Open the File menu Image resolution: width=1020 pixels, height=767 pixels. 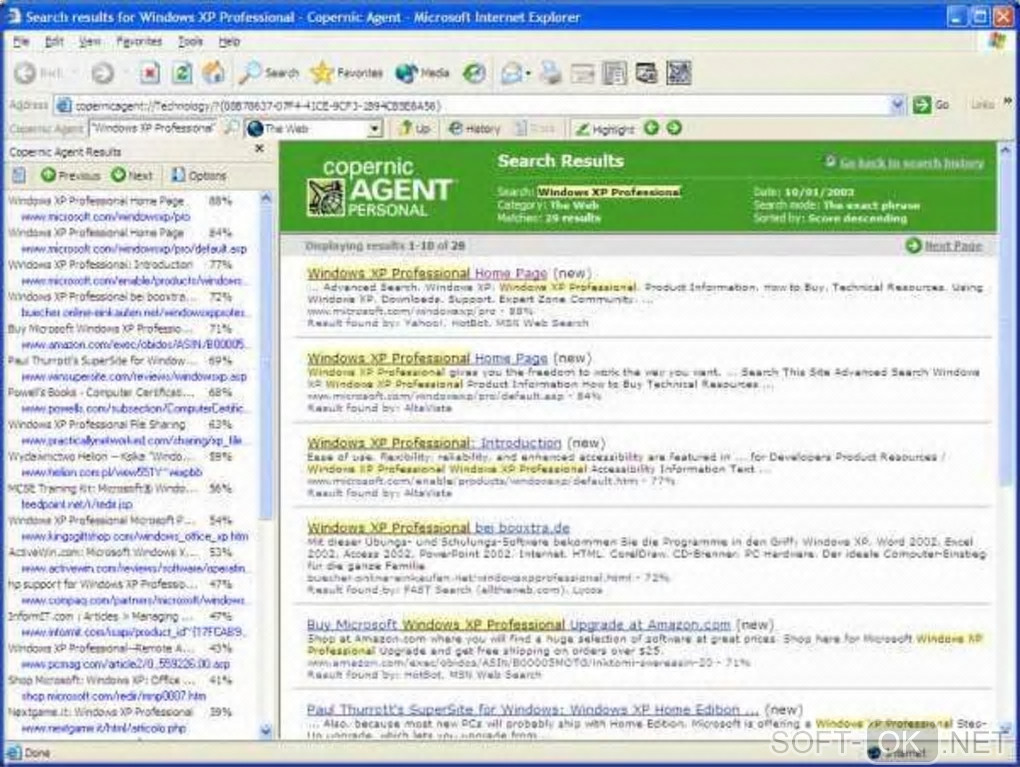pyautogui.click(x=21, y=41)
